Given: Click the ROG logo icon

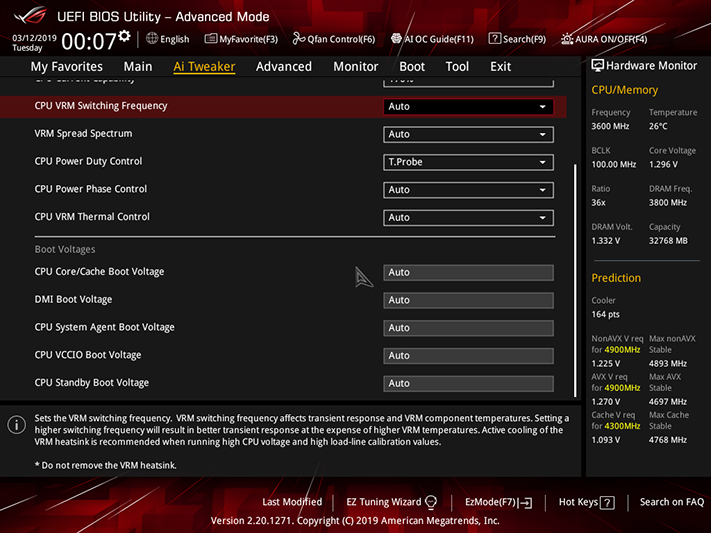Looking at the screenshot, I should pyautogui.click(x=30, y=16).
